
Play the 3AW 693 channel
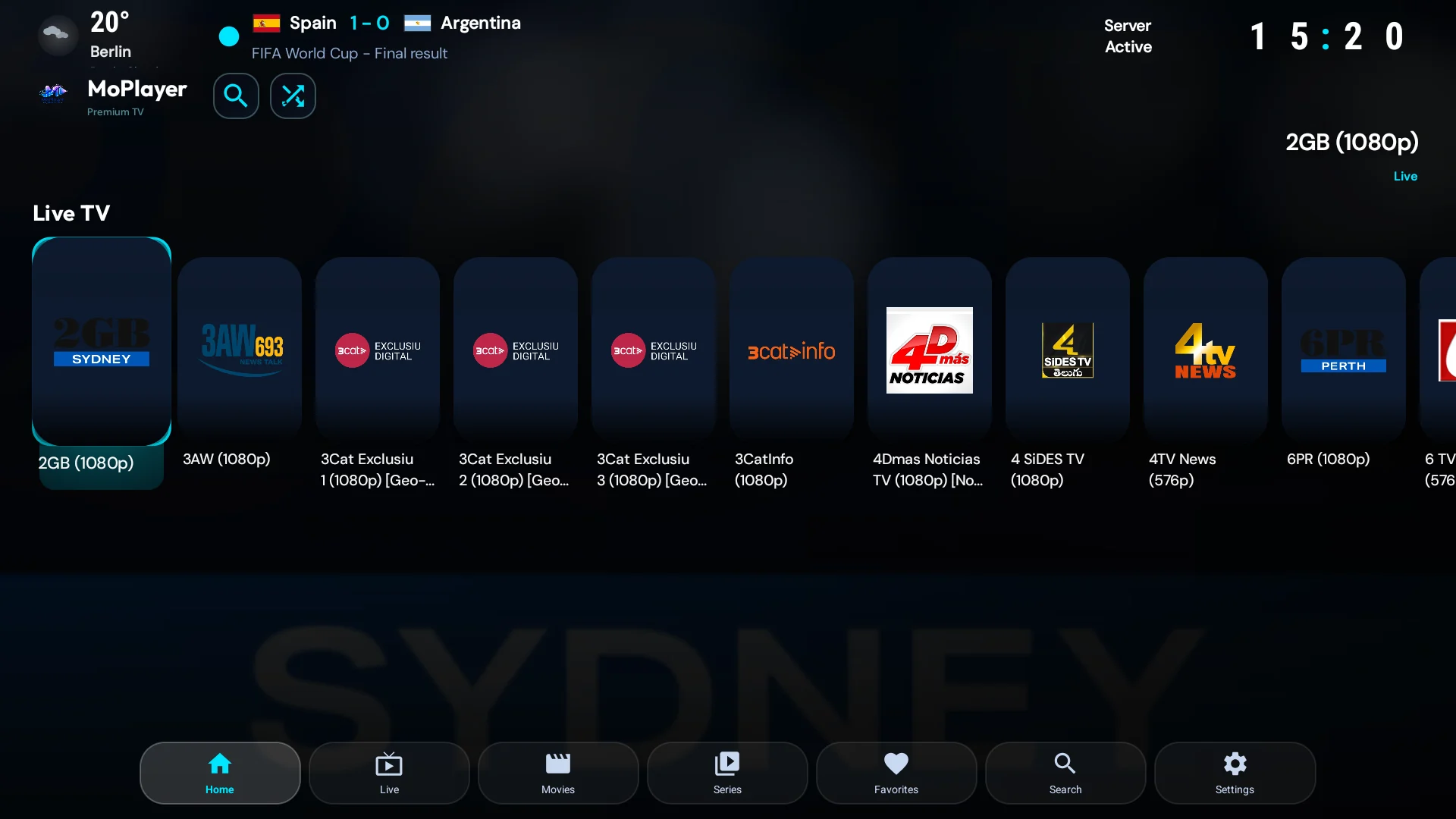pyautogui.click(x=240, y=349)
